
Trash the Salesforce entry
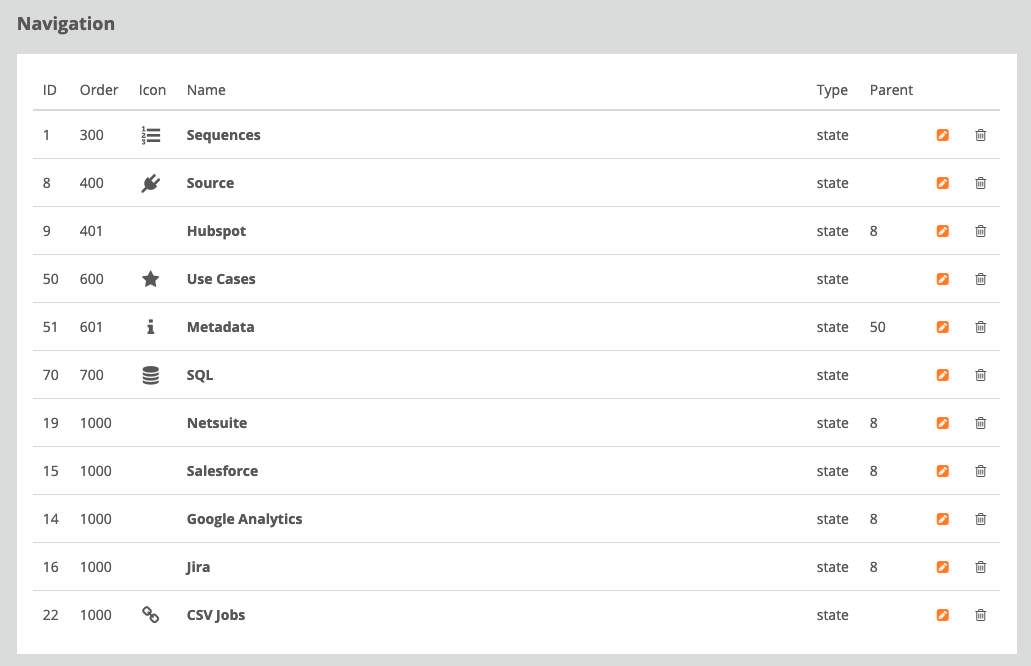[980, 471]
